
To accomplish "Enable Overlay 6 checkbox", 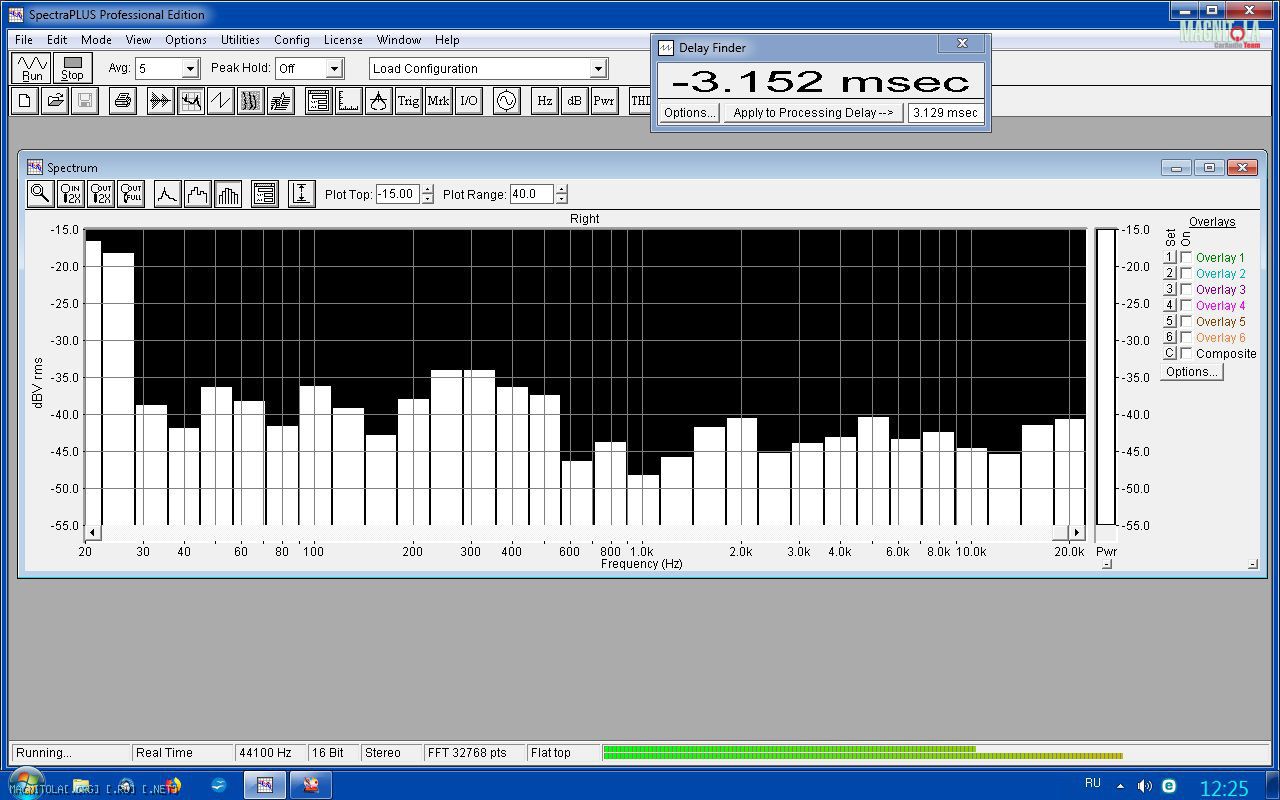I will coord(1186,338).
